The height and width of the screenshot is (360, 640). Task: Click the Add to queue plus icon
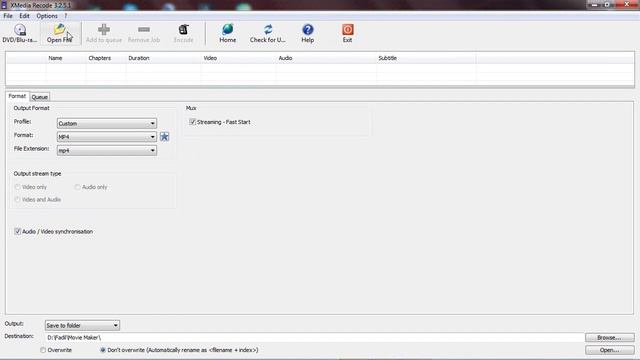(x=104, y=30)
